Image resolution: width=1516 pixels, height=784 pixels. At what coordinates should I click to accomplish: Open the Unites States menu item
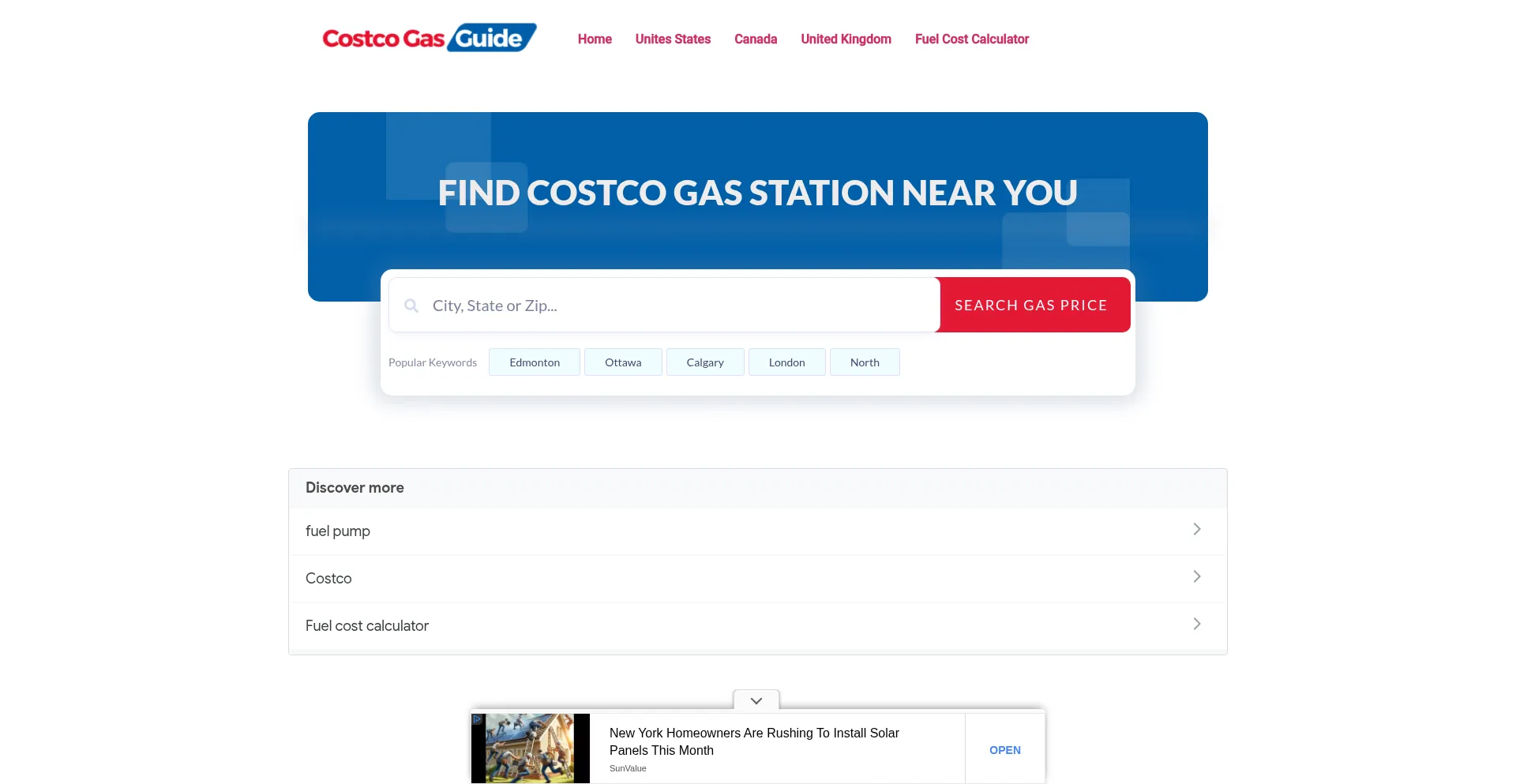pyautogui.click(x=673, y=39)
